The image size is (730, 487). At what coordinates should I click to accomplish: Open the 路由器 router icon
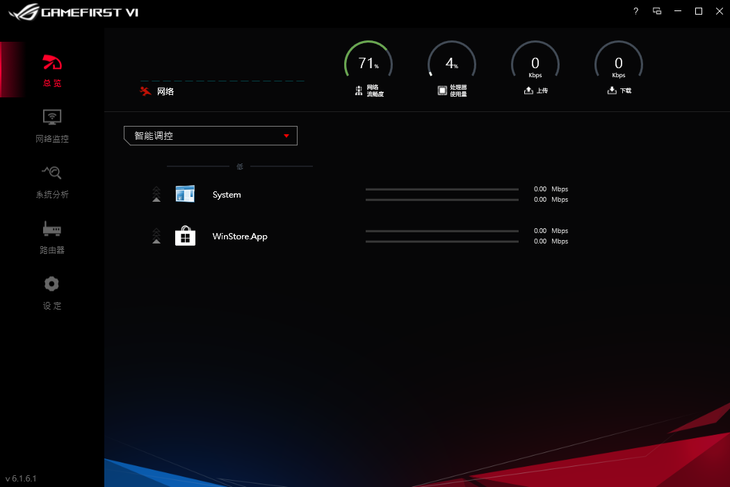coord(52,230)
